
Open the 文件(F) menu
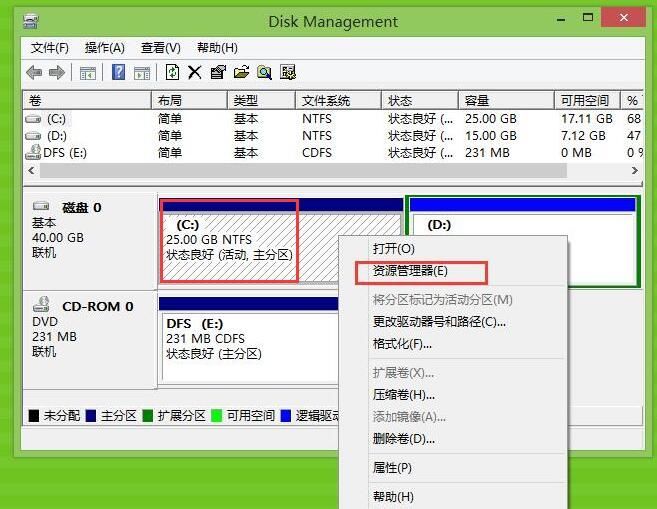point(49,48)
